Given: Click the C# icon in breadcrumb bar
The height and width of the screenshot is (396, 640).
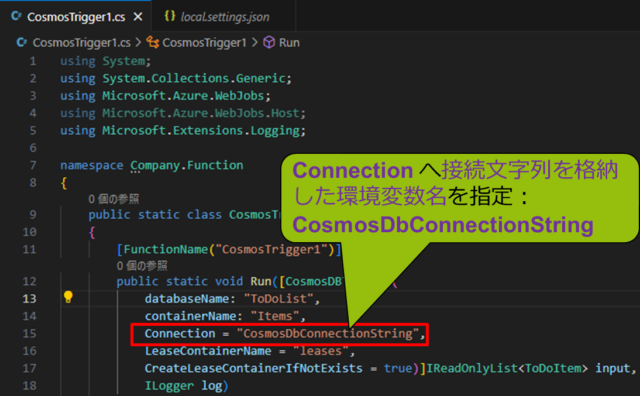Looking at the screenshot, I should 22,42.
